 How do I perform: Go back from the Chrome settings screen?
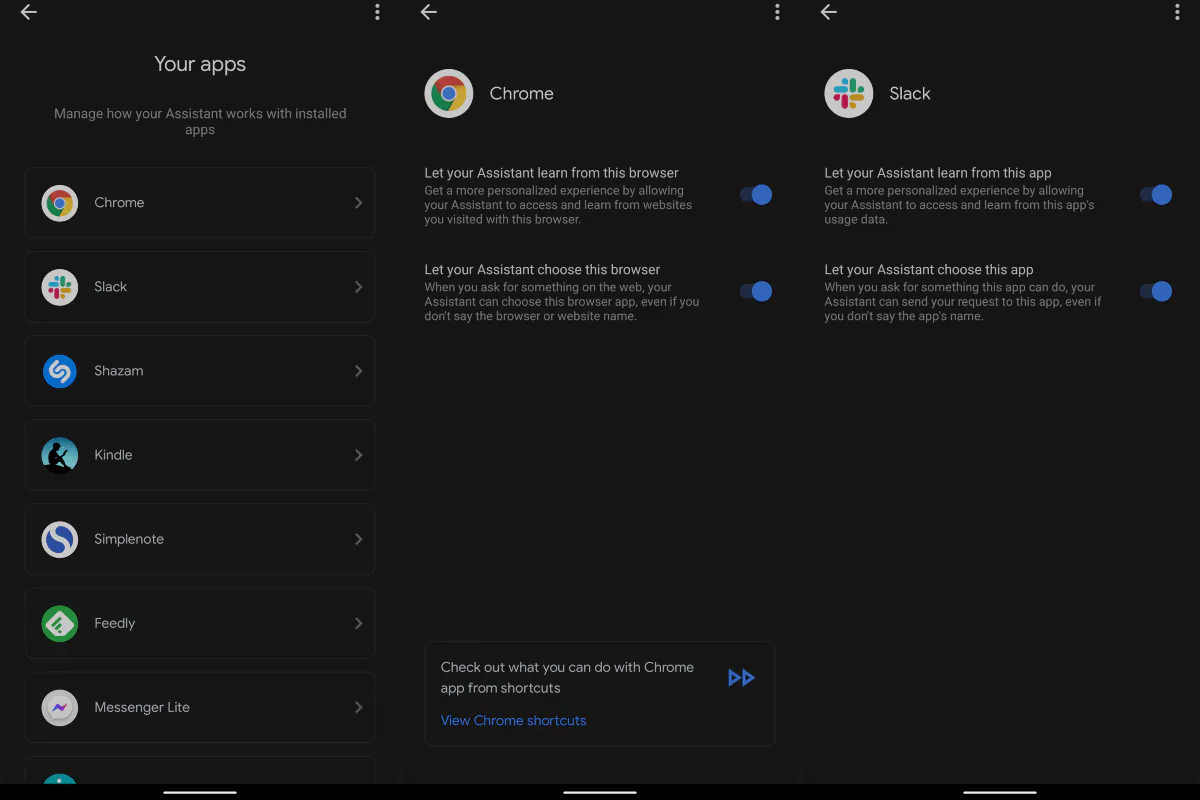click(x=429, y=12)
